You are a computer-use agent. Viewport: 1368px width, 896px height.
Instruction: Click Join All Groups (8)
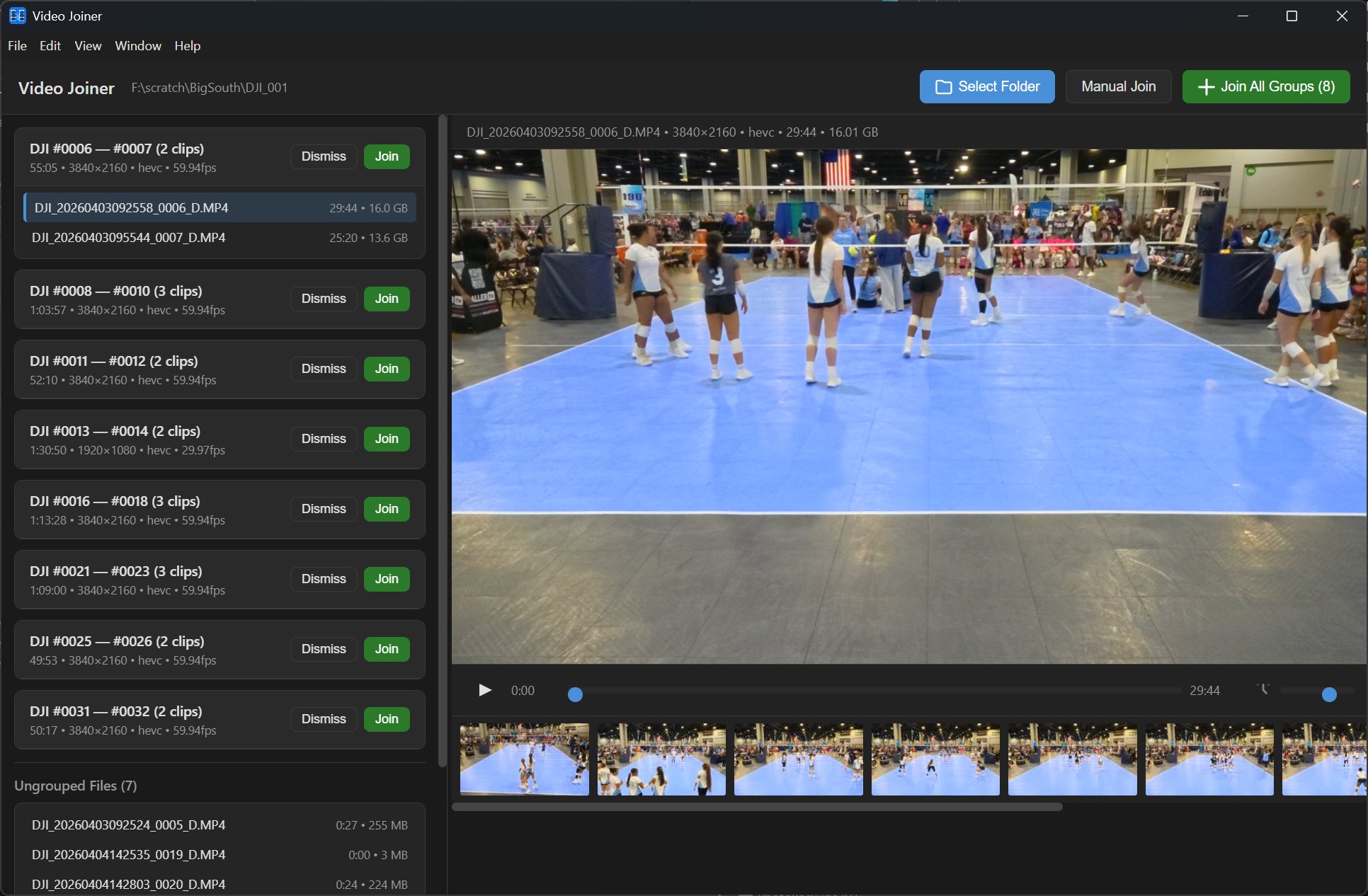[1265, 86]
